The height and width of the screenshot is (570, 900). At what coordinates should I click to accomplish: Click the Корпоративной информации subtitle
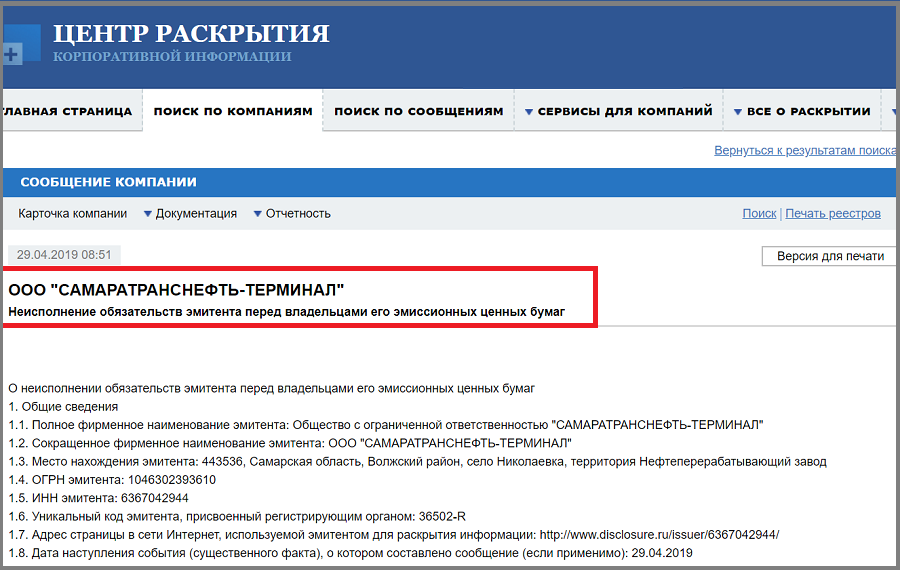point(172,56)
